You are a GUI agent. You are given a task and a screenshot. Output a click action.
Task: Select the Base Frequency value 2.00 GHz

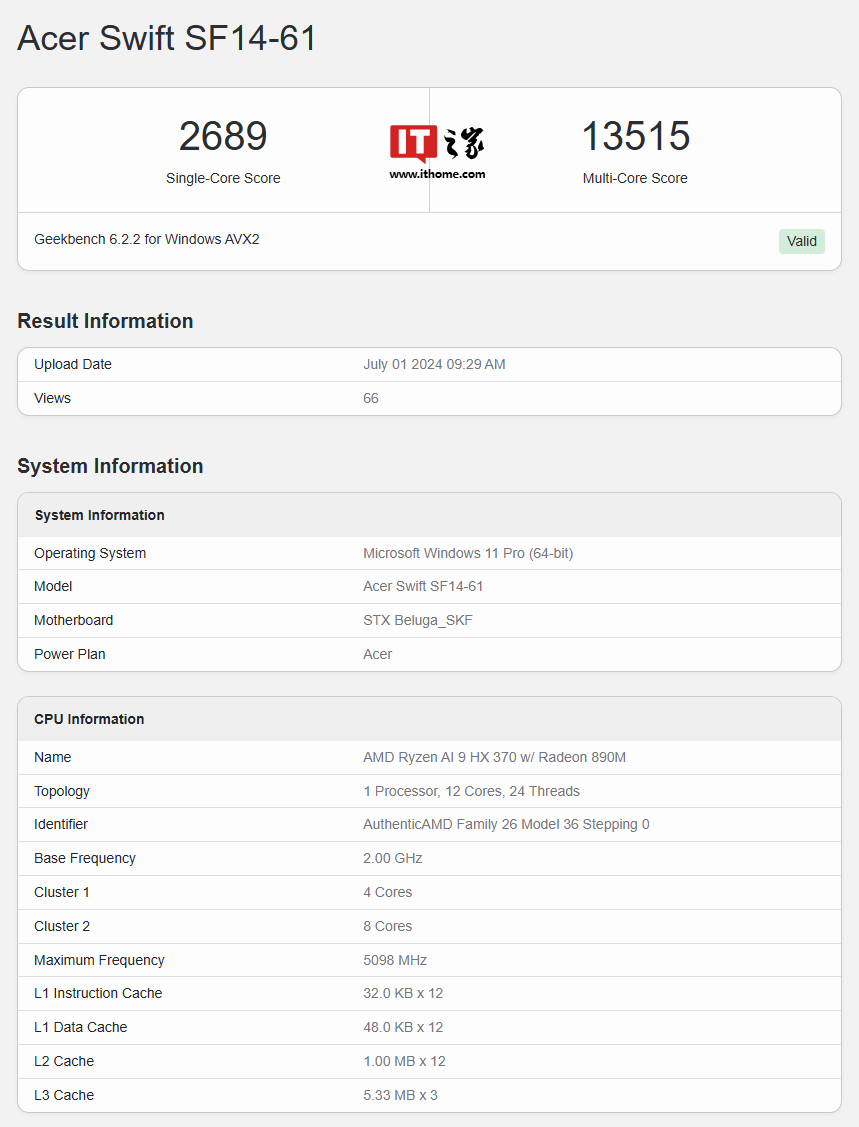pos(390,858)
